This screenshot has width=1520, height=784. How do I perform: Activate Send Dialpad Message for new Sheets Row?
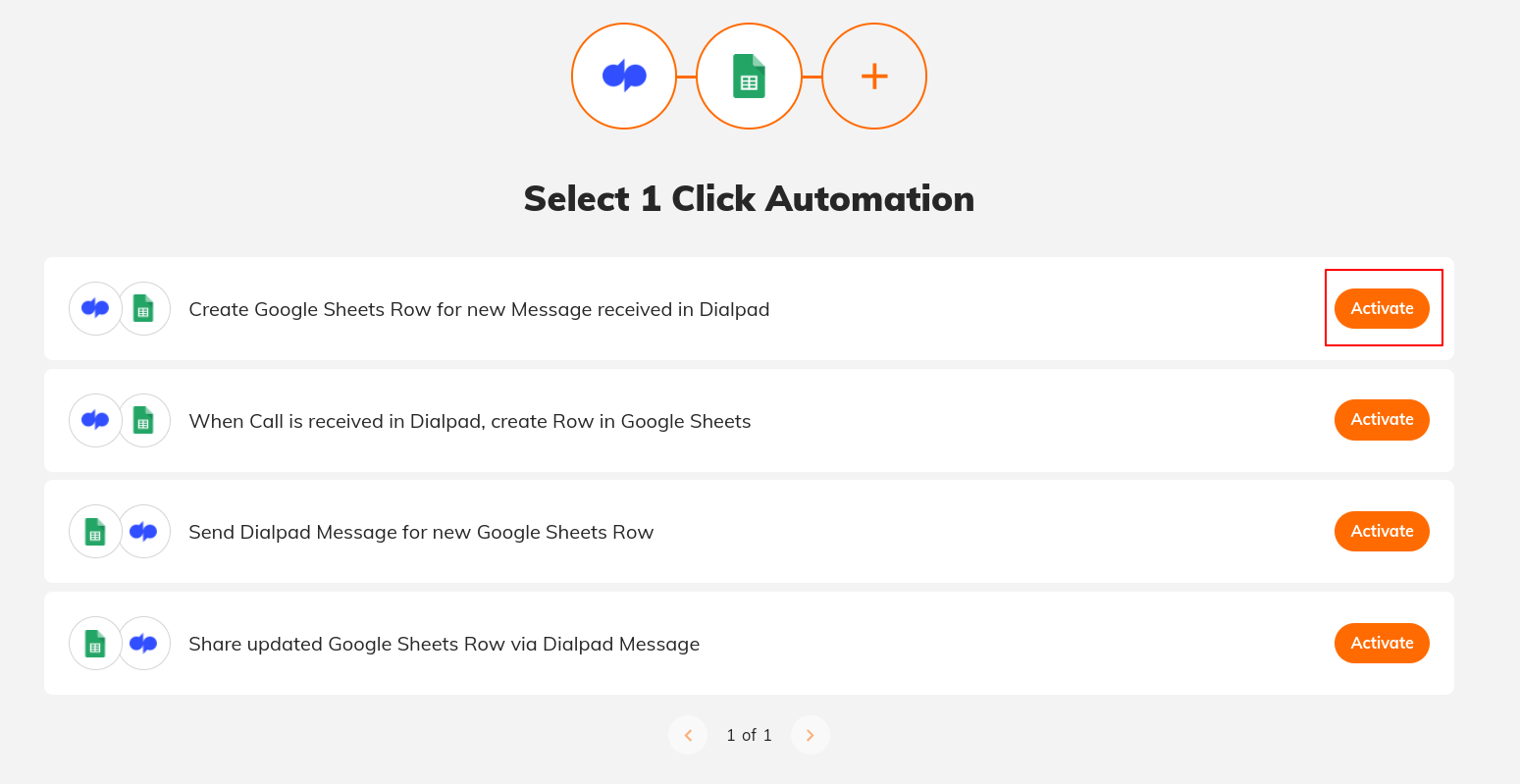[1382, 531]
